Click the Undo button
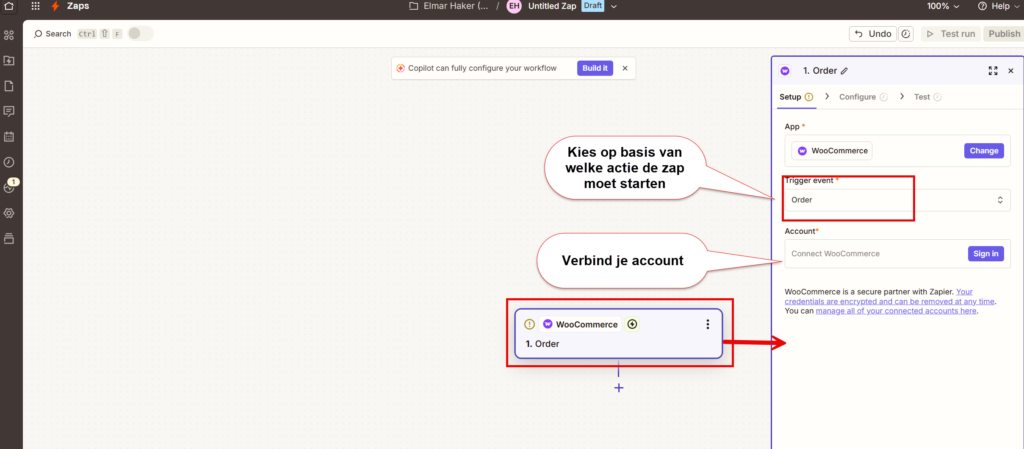 pos(872,34)
